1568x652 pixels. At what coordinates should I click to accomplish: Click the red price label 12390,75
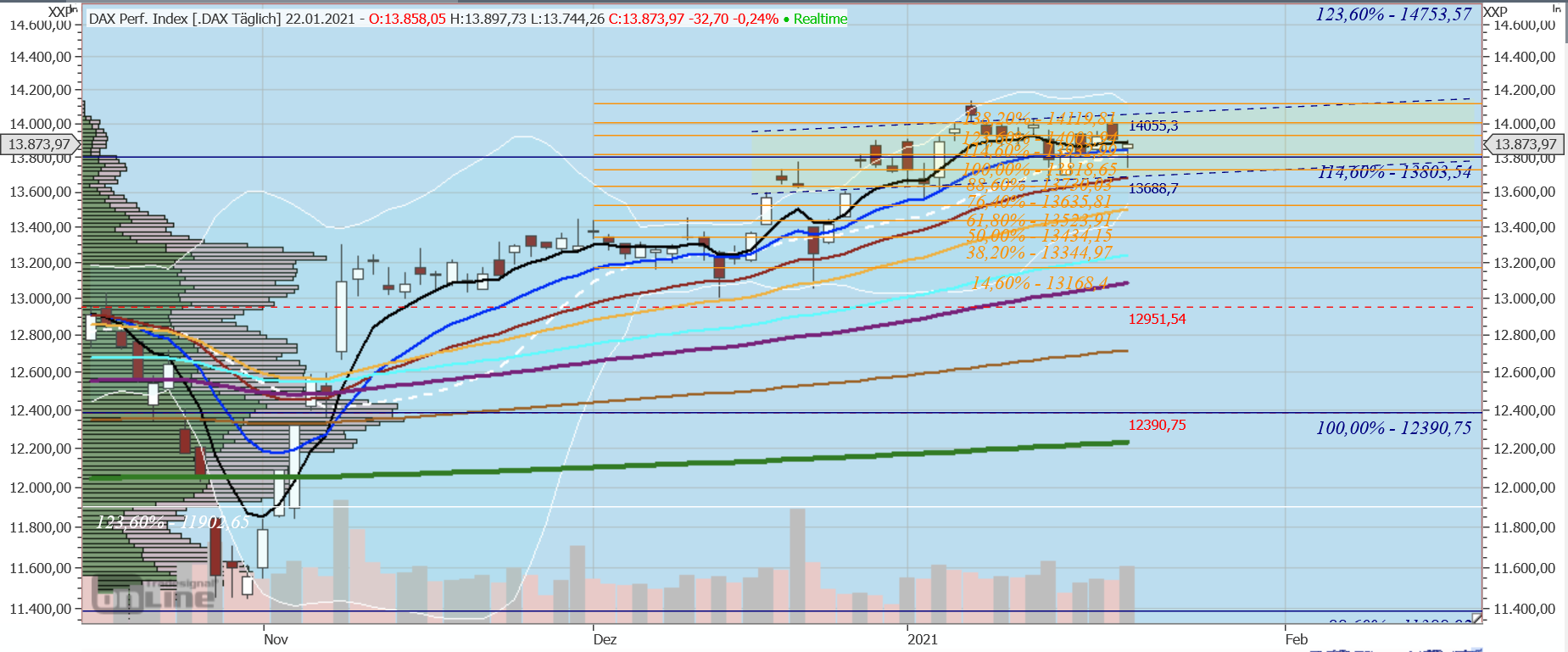click(x=1157, y=425)
